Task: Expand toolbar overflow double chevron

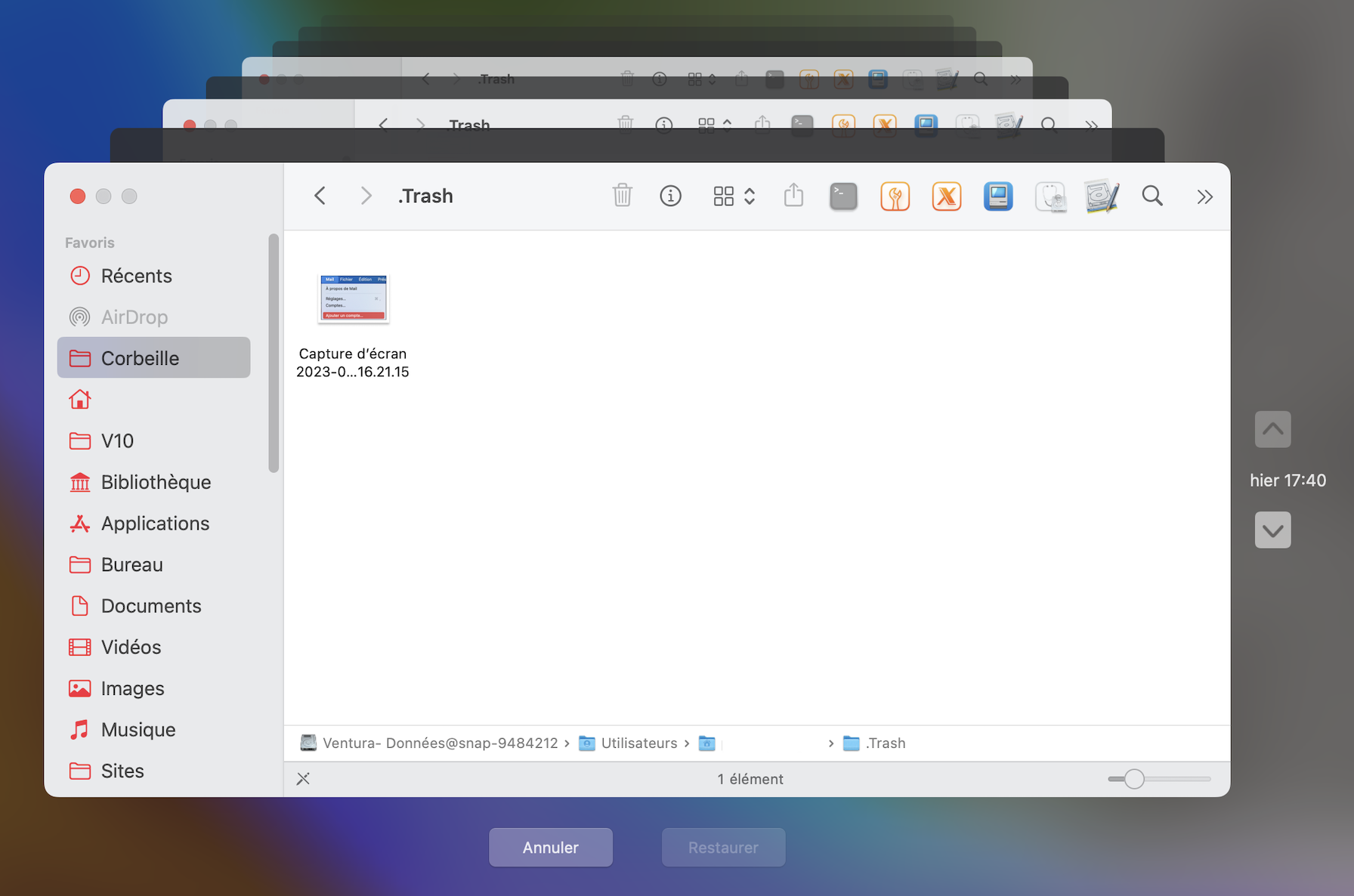Action: point(1204,197)
